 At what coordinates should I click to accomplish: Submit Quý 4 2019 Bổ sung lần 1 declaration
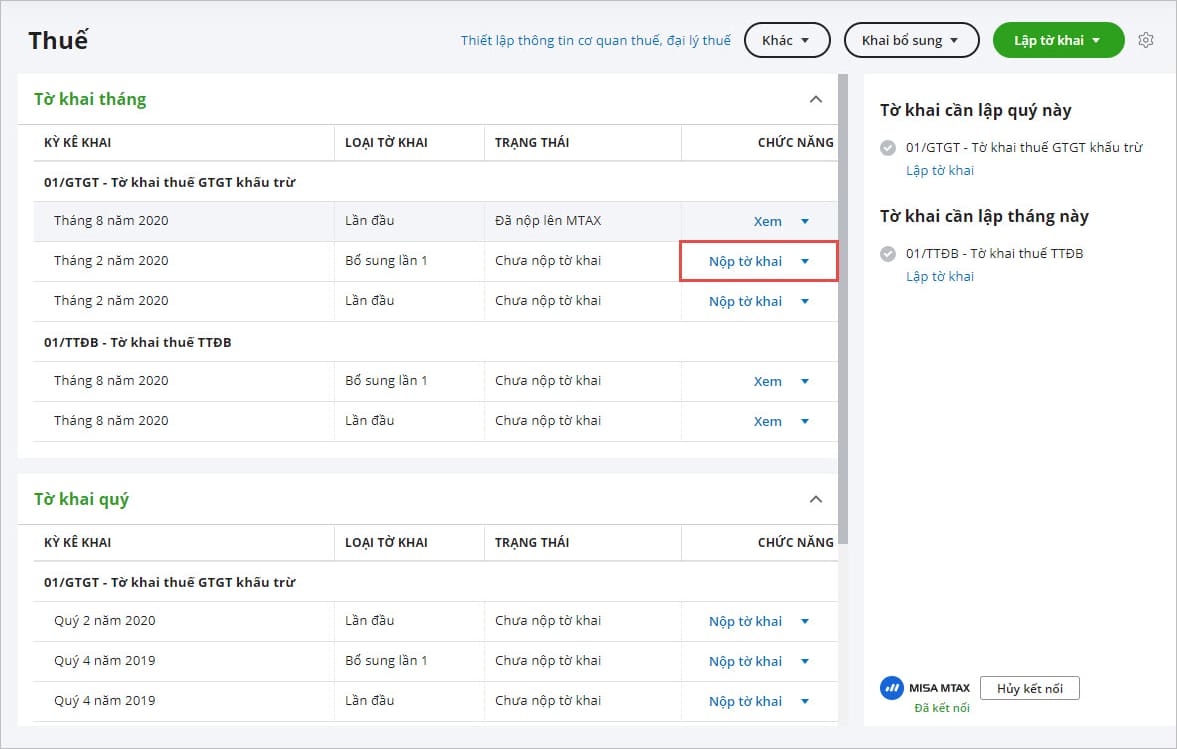coord(745,661)
